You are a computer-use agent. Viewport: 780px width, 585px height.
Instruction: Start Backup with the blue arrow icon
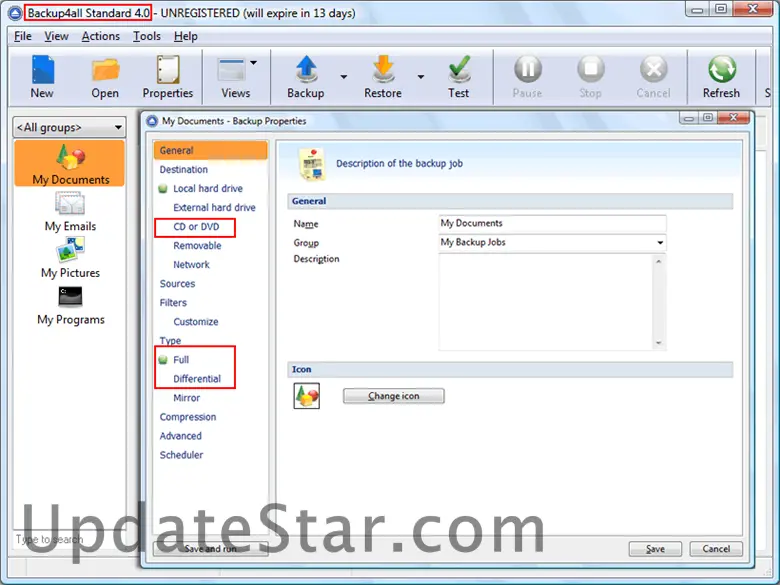[306, 69]
